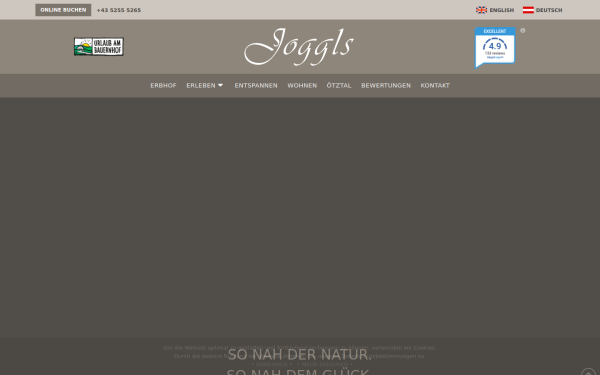Click the scroll-to-top arrow icon

tap(588, 372)
